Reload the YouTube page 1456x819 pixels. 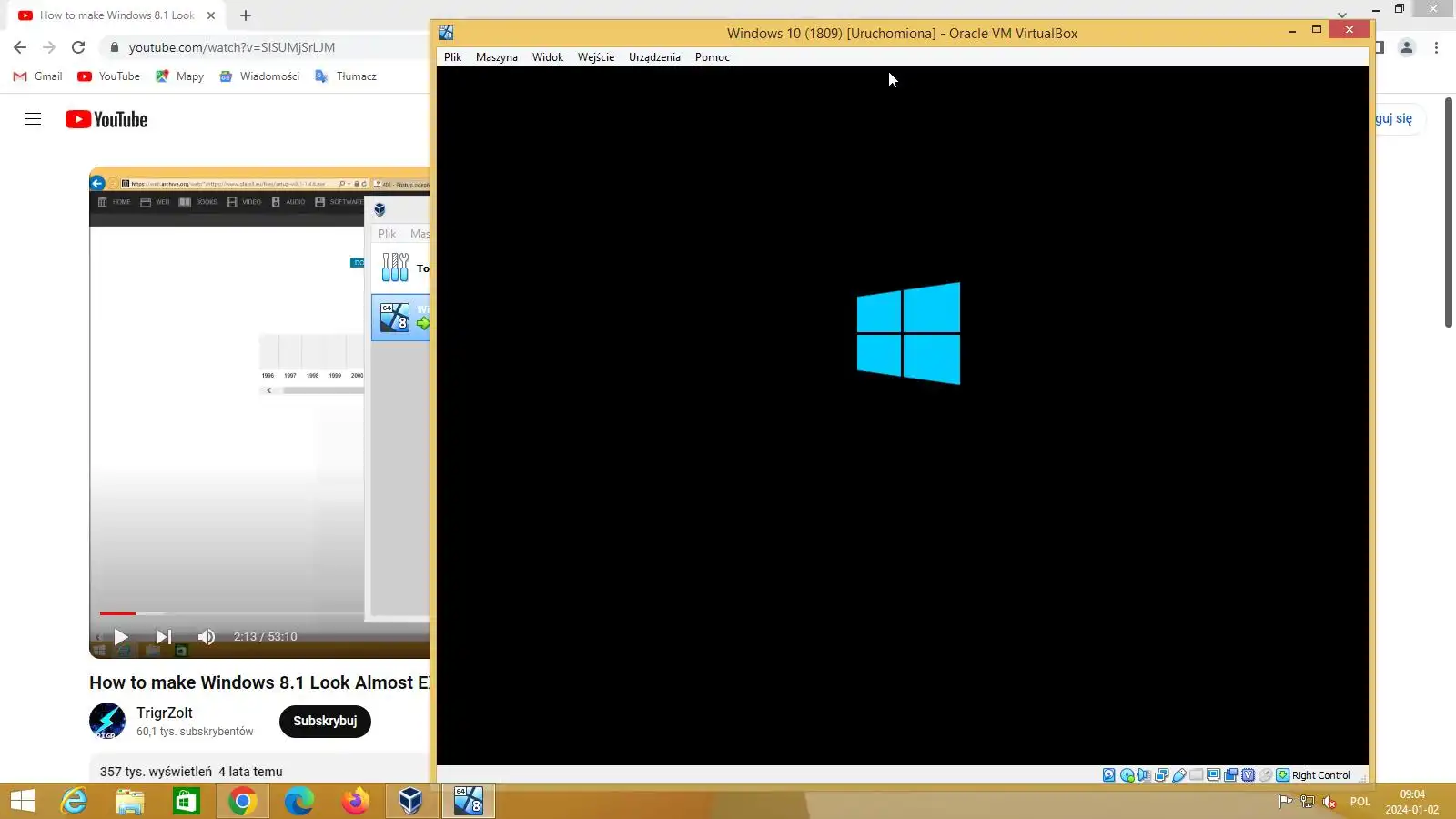tap(78, 47)
